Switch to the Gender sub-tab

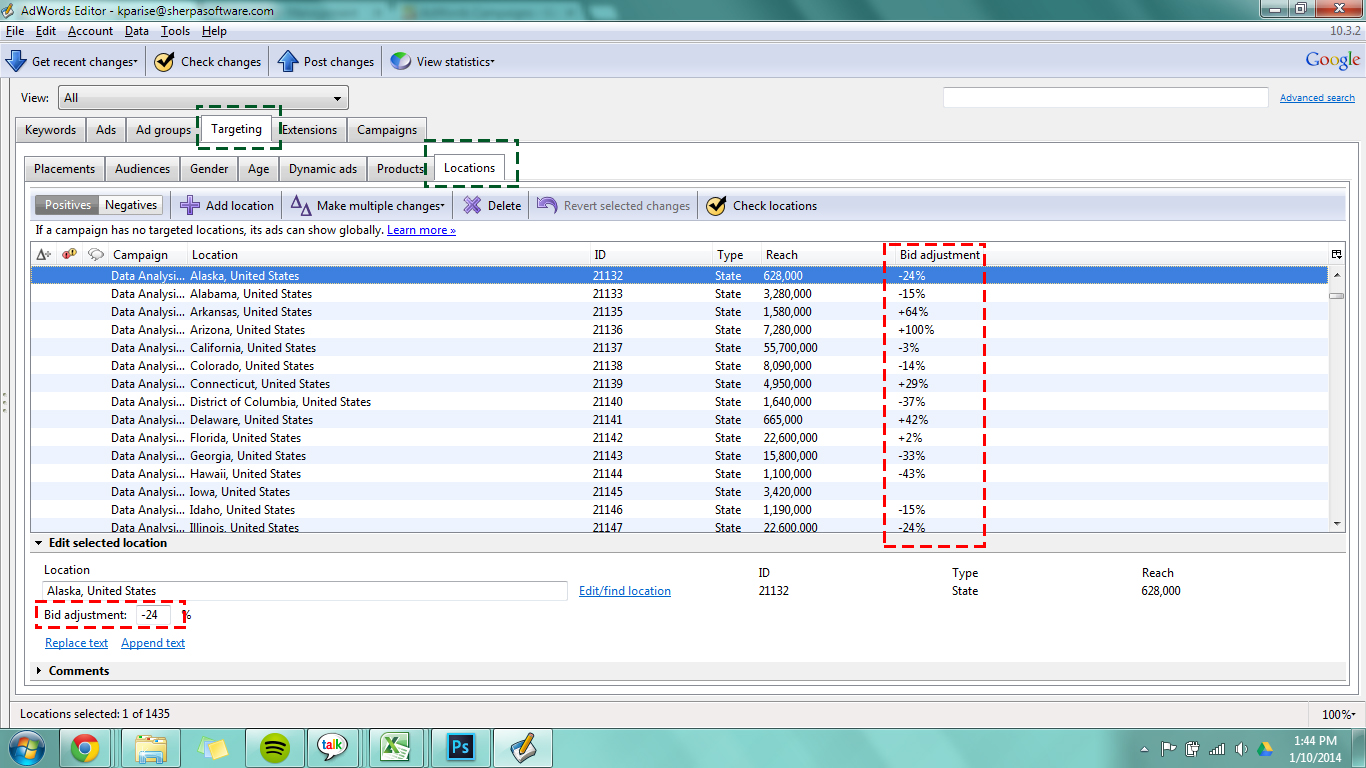pyautogui.click(x=209, y=169)
